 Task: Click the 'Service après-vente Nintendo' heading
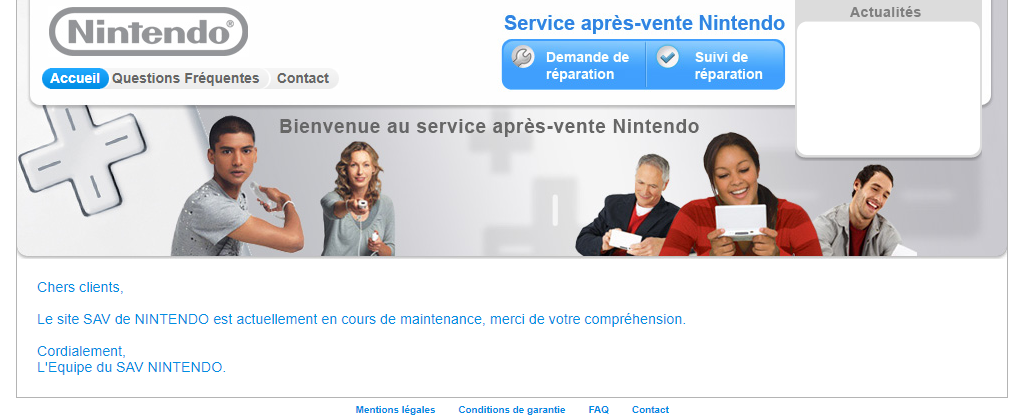[x=645, y=23]
